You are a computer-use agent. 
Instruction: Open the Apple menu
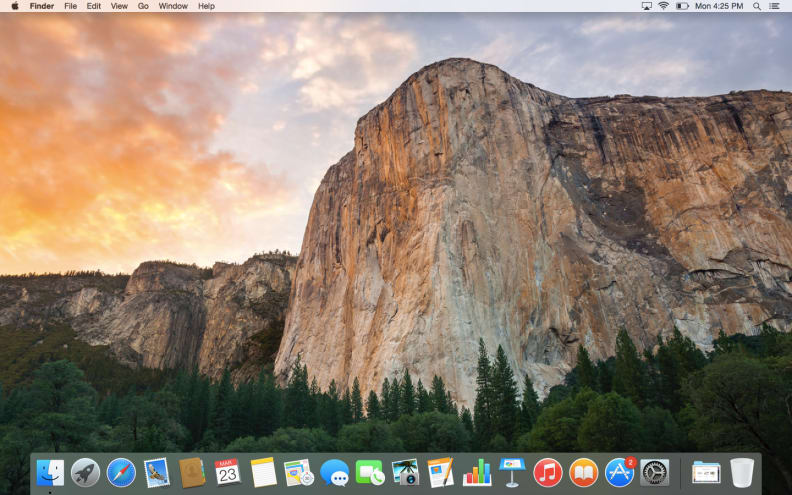[x=15, y=6]
